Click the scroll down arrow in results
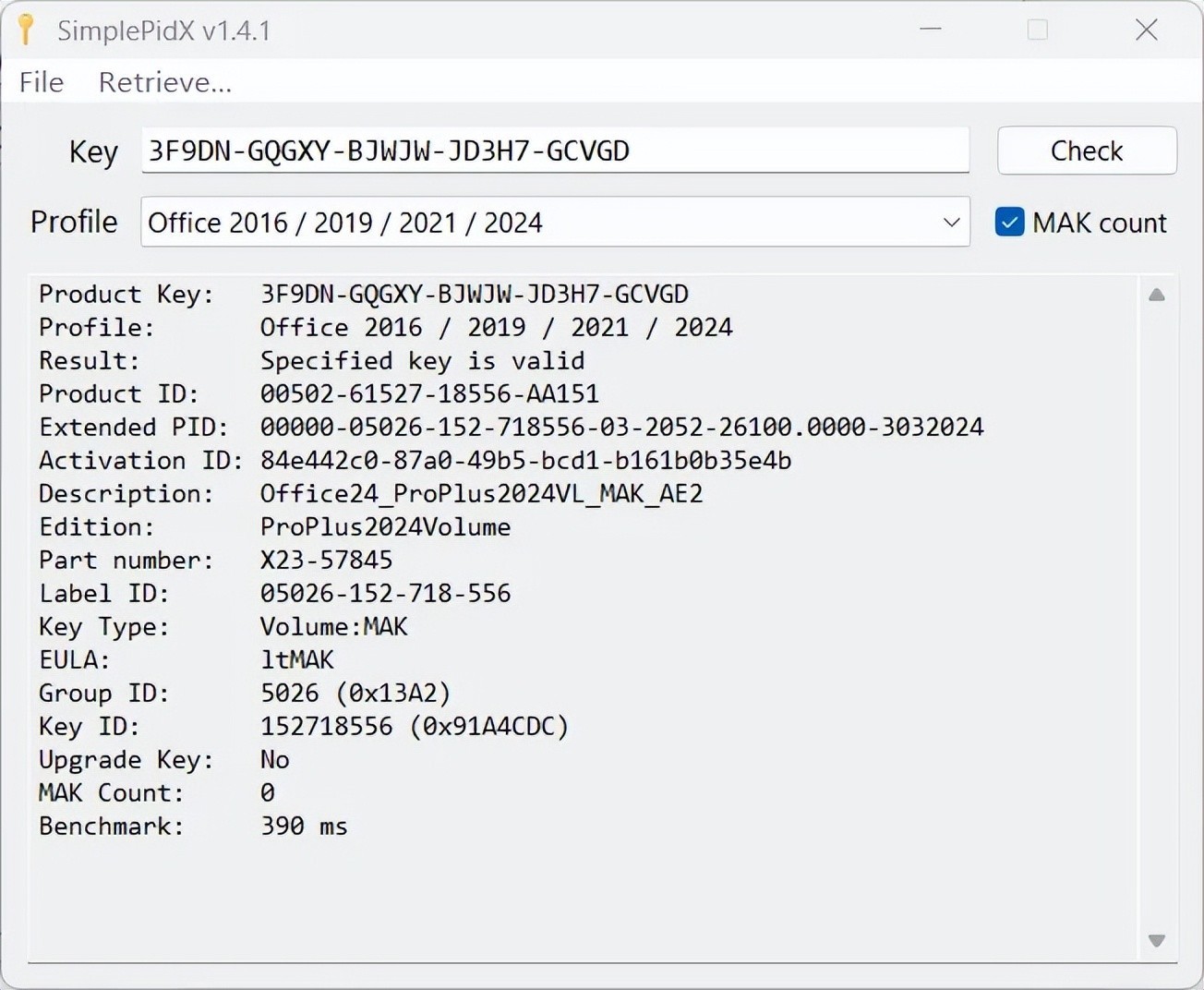The image size is (1204, 990). [x=1156, y=940]
